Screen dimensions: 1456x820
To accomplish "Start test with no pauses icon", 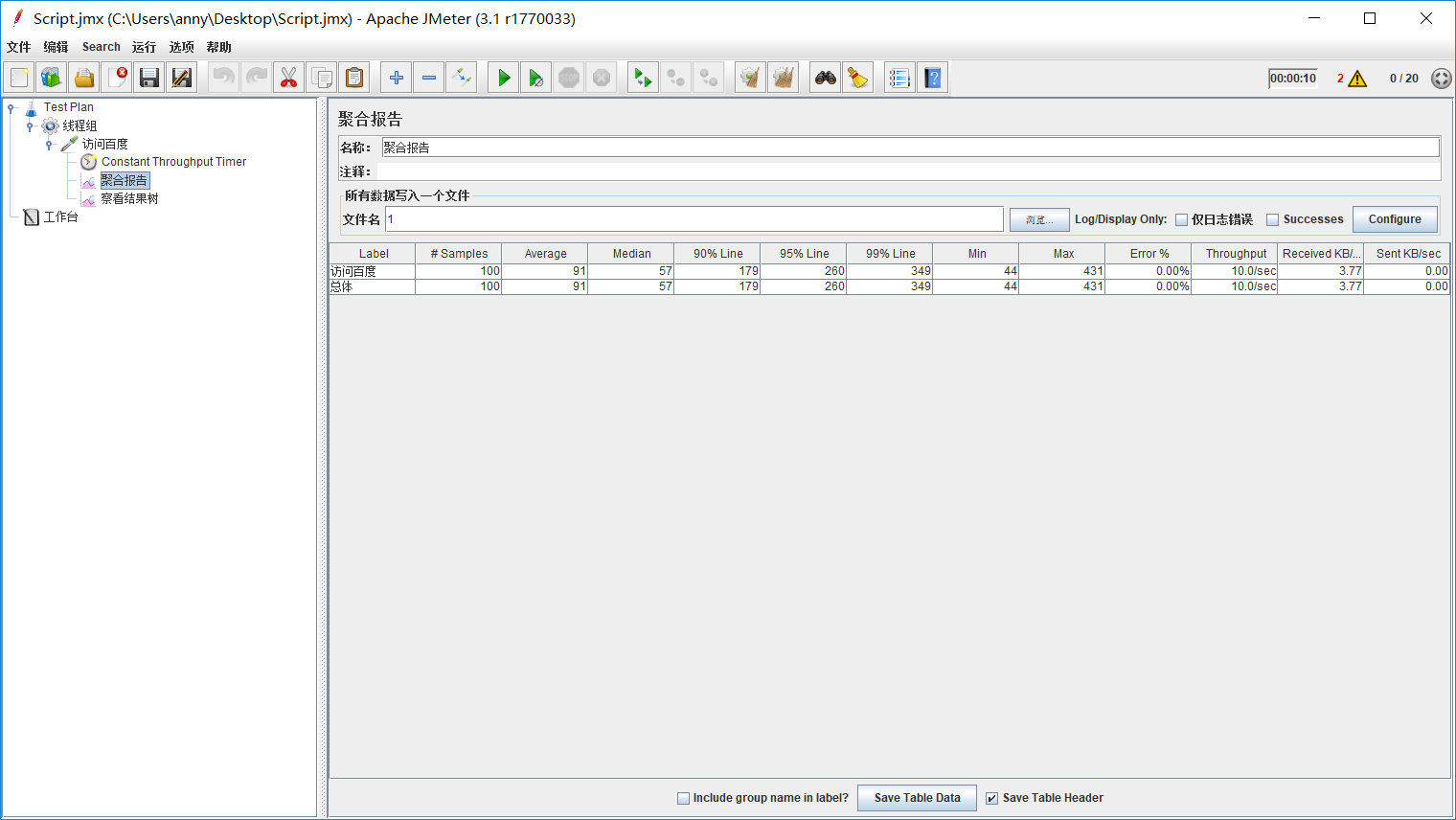I will click(x=535, y=78).
